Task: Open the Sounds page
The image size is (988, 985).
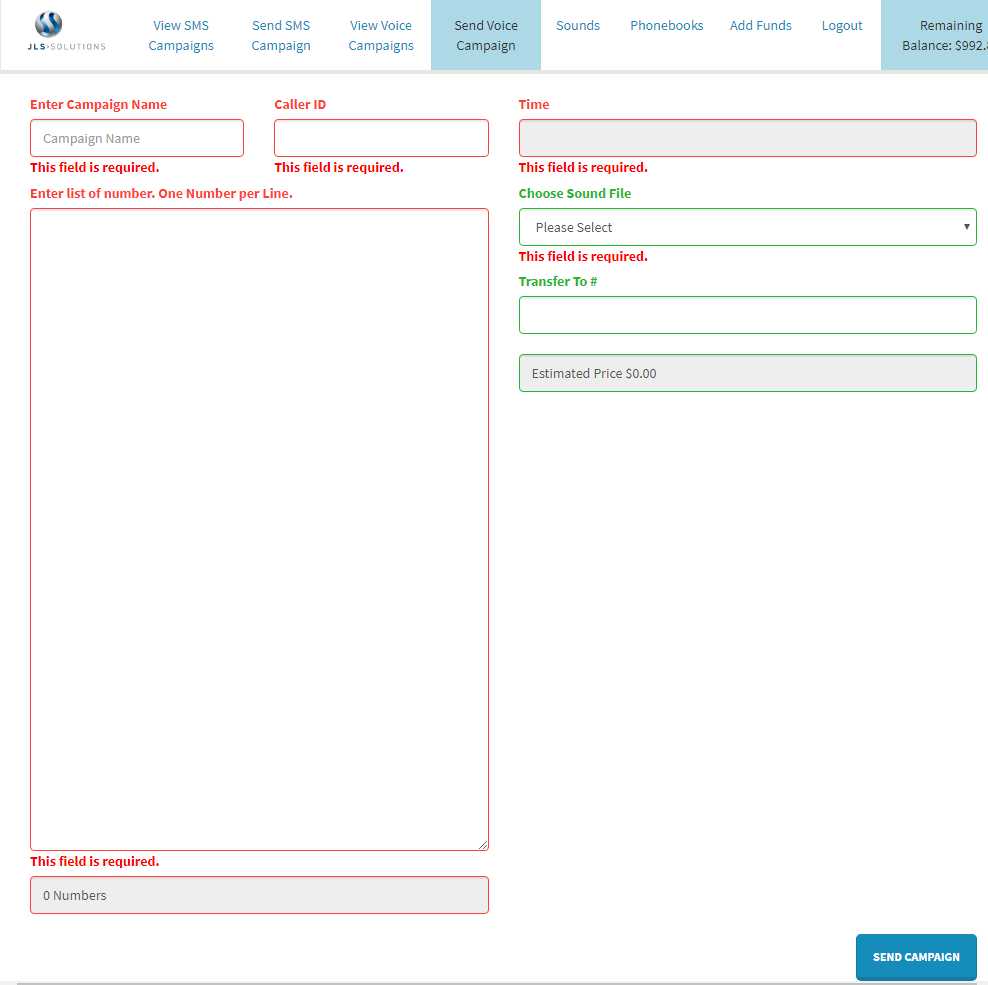Action: coord(578,25)
